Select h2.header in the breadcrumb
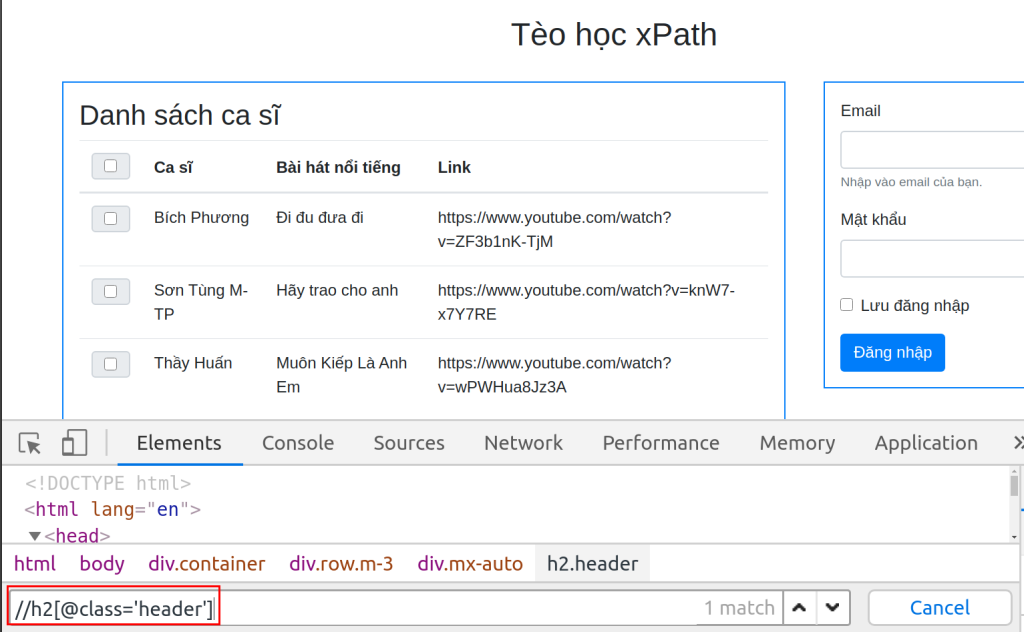This screenshot has height=632, width=1024. (x=592, y=563)
